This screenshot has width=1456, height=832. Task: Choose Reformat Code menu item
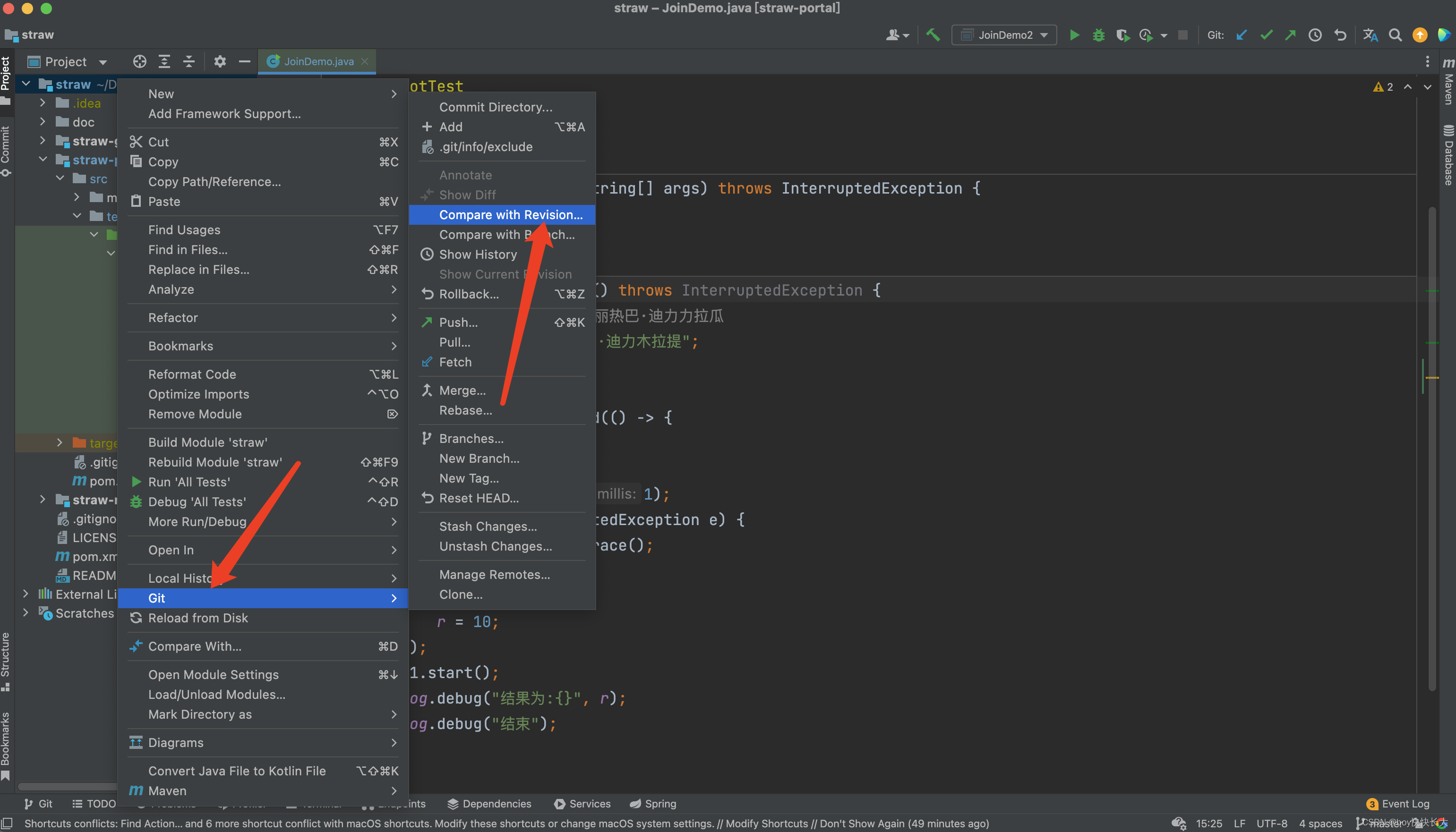pyautogui.click(x=263, y=374)
